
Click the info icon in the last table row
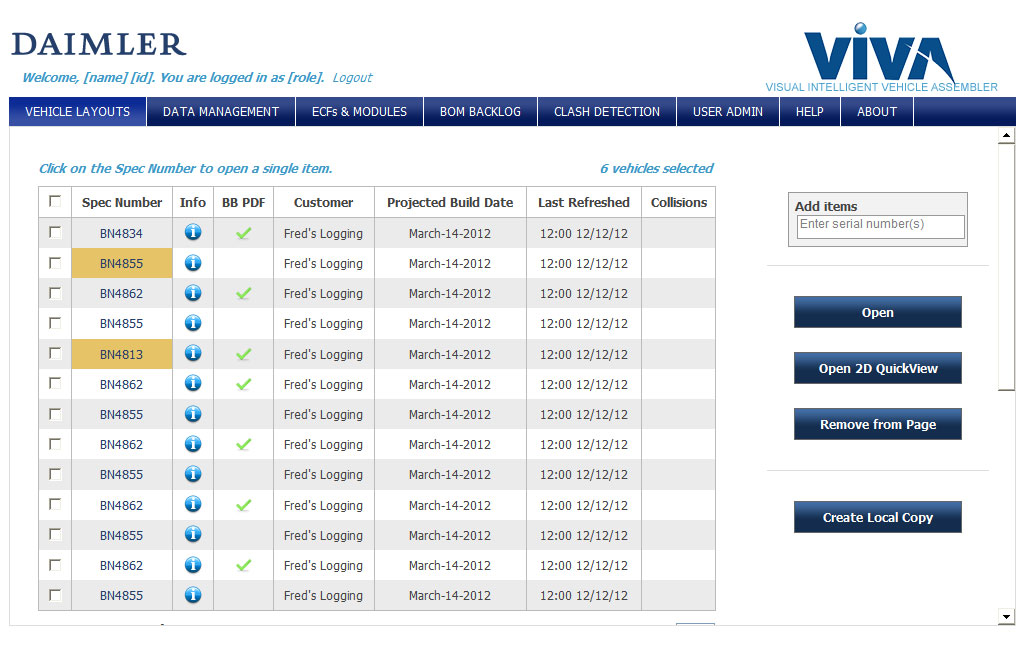pos(193,595)
